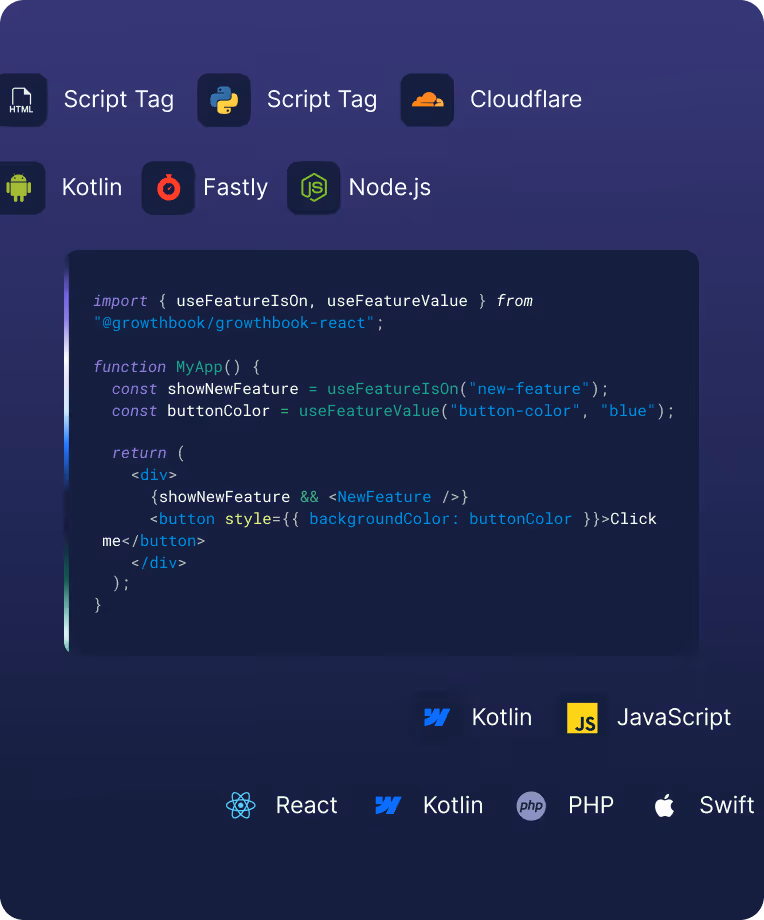764x920 pixels.
Task: Pick the Fastly label
Action: point(235,187)
